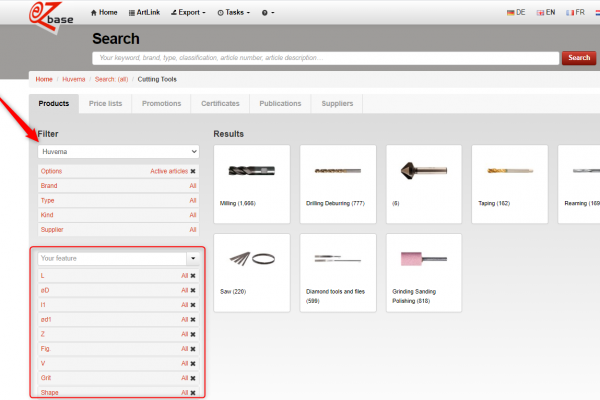This screenshot has height=400, width=600.
Task: Clear the L feature filter
Action: [x=193, y=275]
